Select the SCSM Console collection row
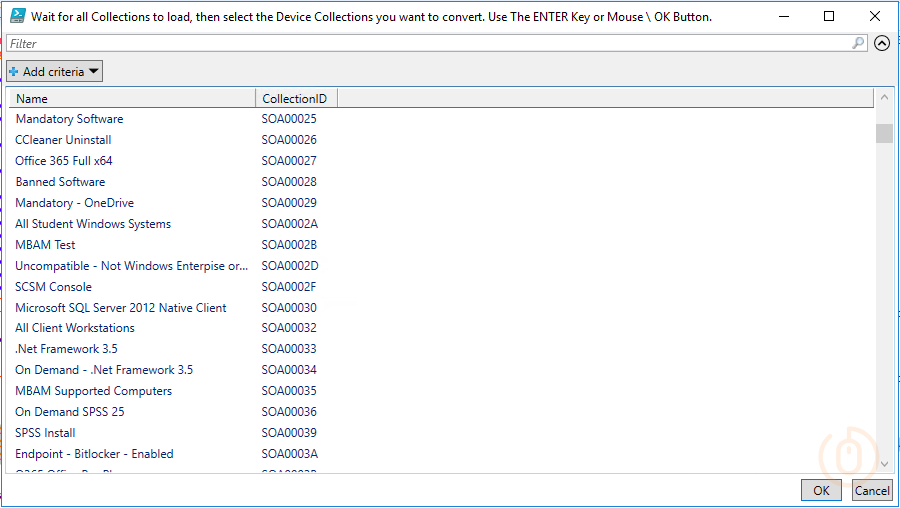 point(53,287)
